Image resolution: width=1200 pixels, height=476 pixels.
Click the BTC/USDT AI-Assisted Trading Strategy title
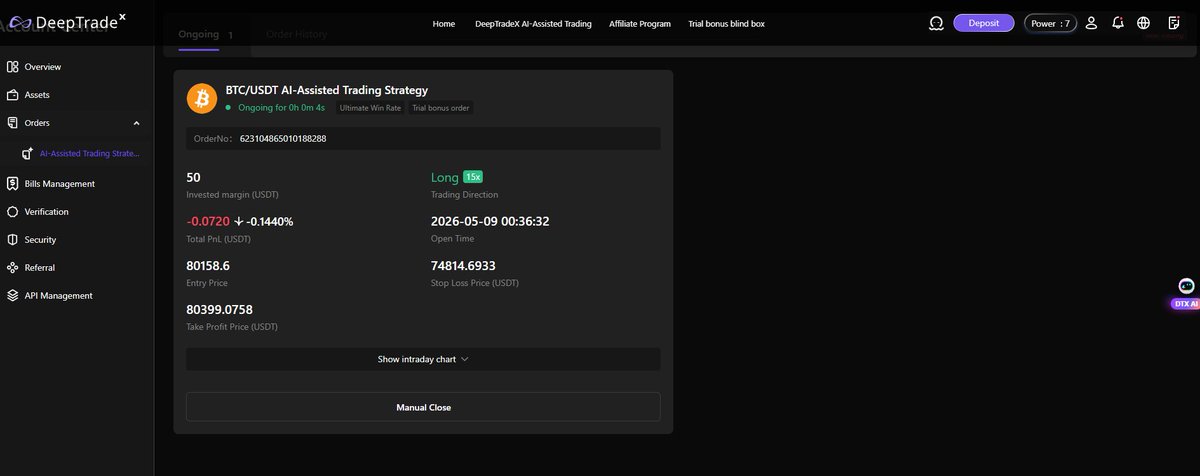[x=327, y=90]
